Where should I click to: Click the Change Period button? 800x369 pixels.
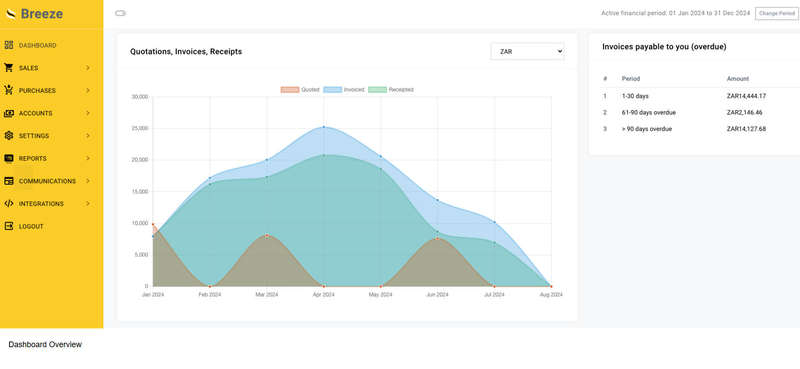tap(777, 13)
